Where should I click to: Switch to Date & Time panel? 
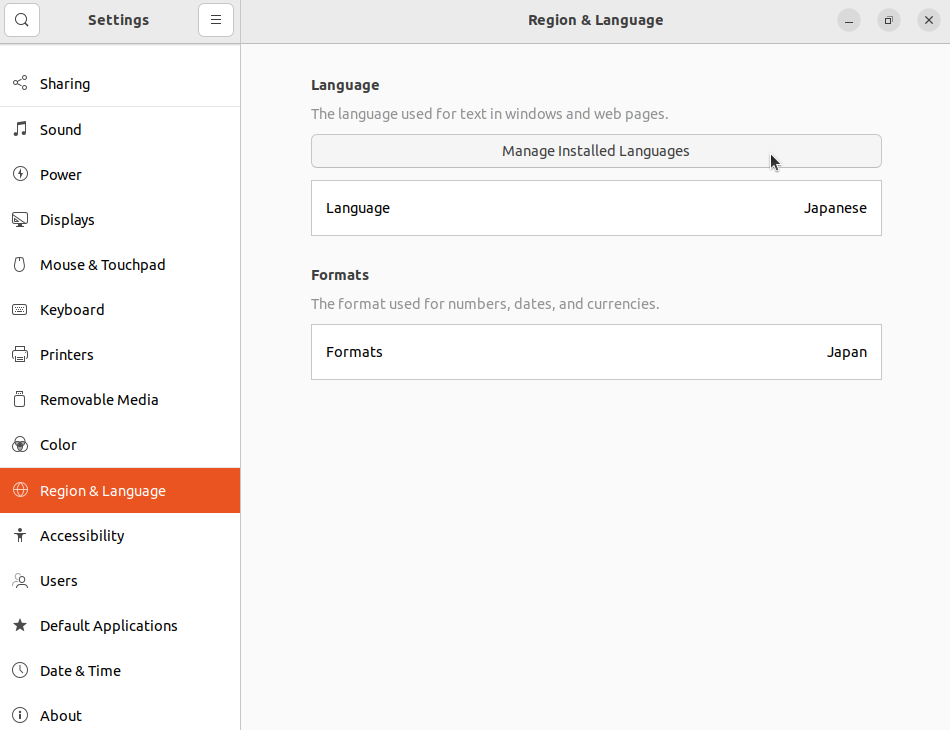[80, 671]
